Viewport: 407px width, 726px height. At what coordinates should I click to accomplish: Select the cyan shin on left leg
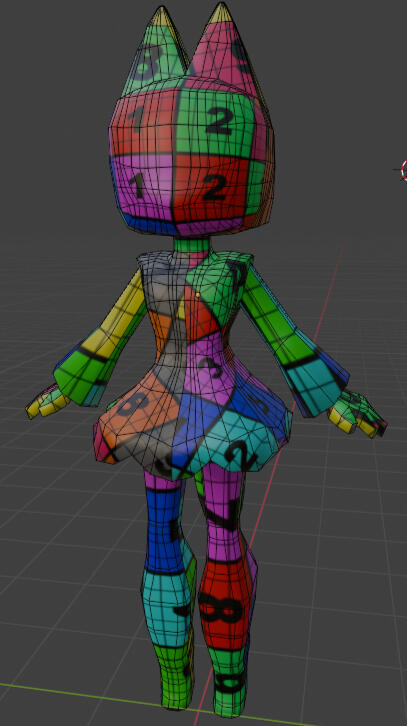coord(167,609)
